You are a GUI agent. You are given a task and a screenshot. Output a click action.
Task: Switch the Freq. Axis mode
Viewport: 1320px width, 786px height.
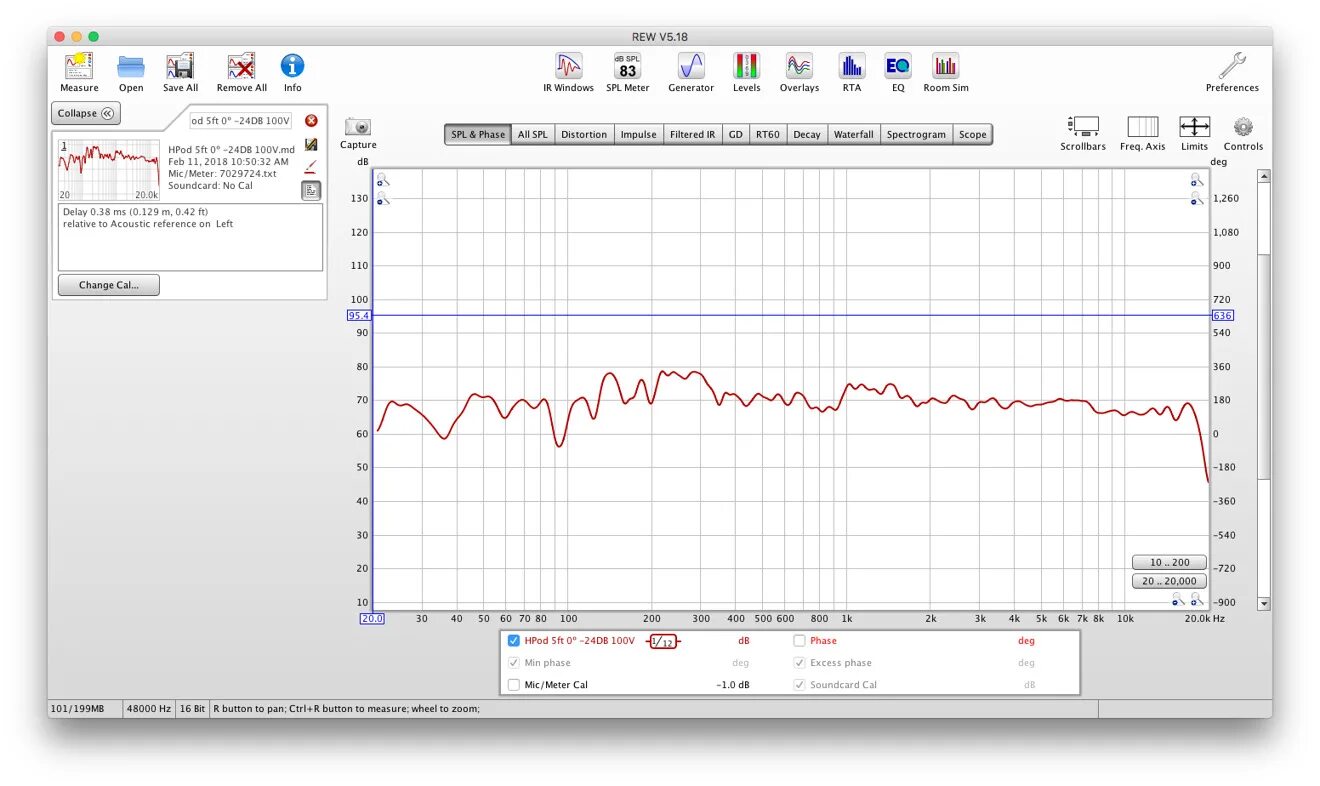pos(1142,133)
